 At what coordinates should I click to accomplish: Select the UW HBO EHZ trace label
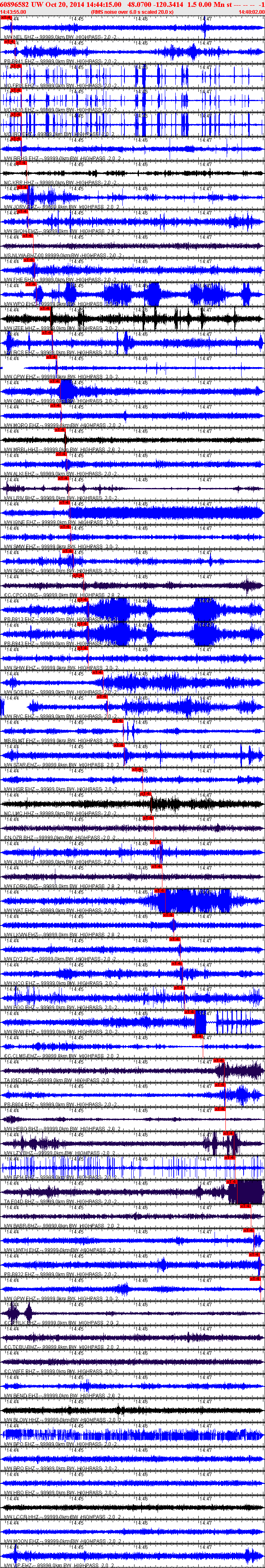tap(60, 1493)
